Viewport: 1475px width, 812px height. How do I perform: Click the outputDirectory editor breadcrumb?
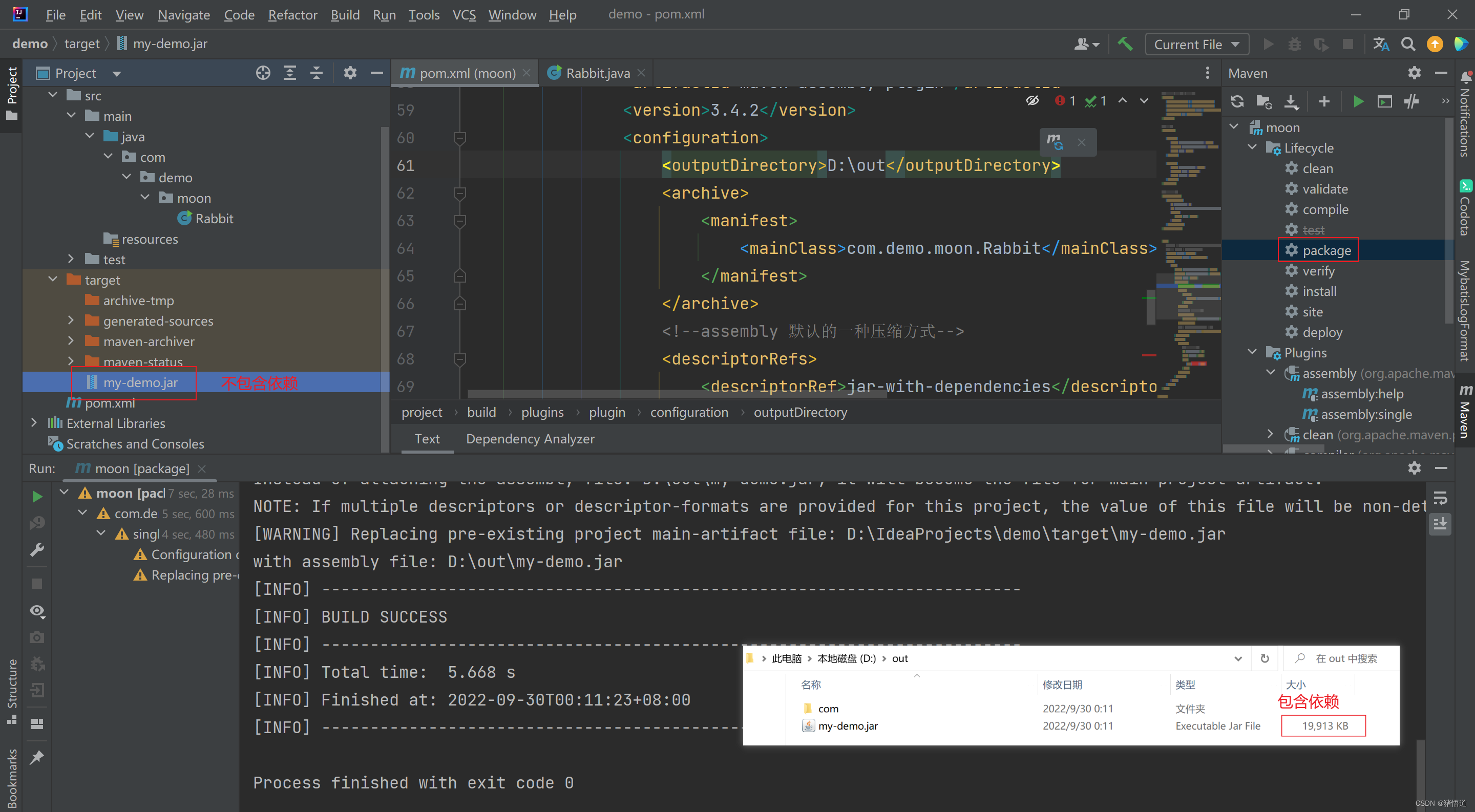pyautogui.click(x=800, y=412)
